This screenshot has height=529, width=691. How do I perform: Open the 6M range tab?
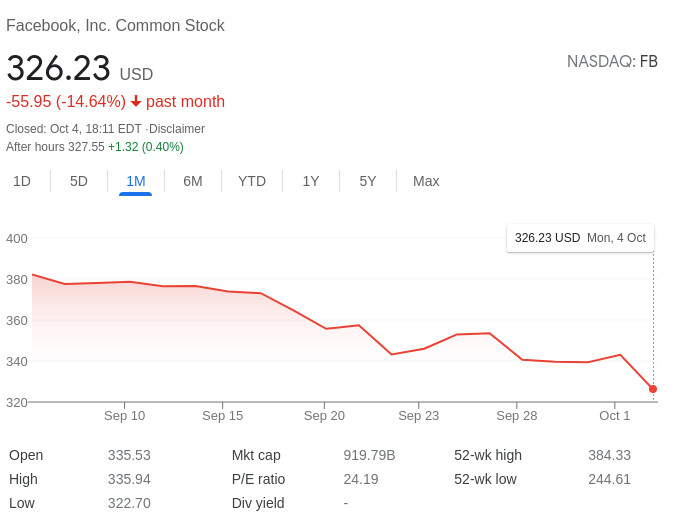click(x=193, y=181)
